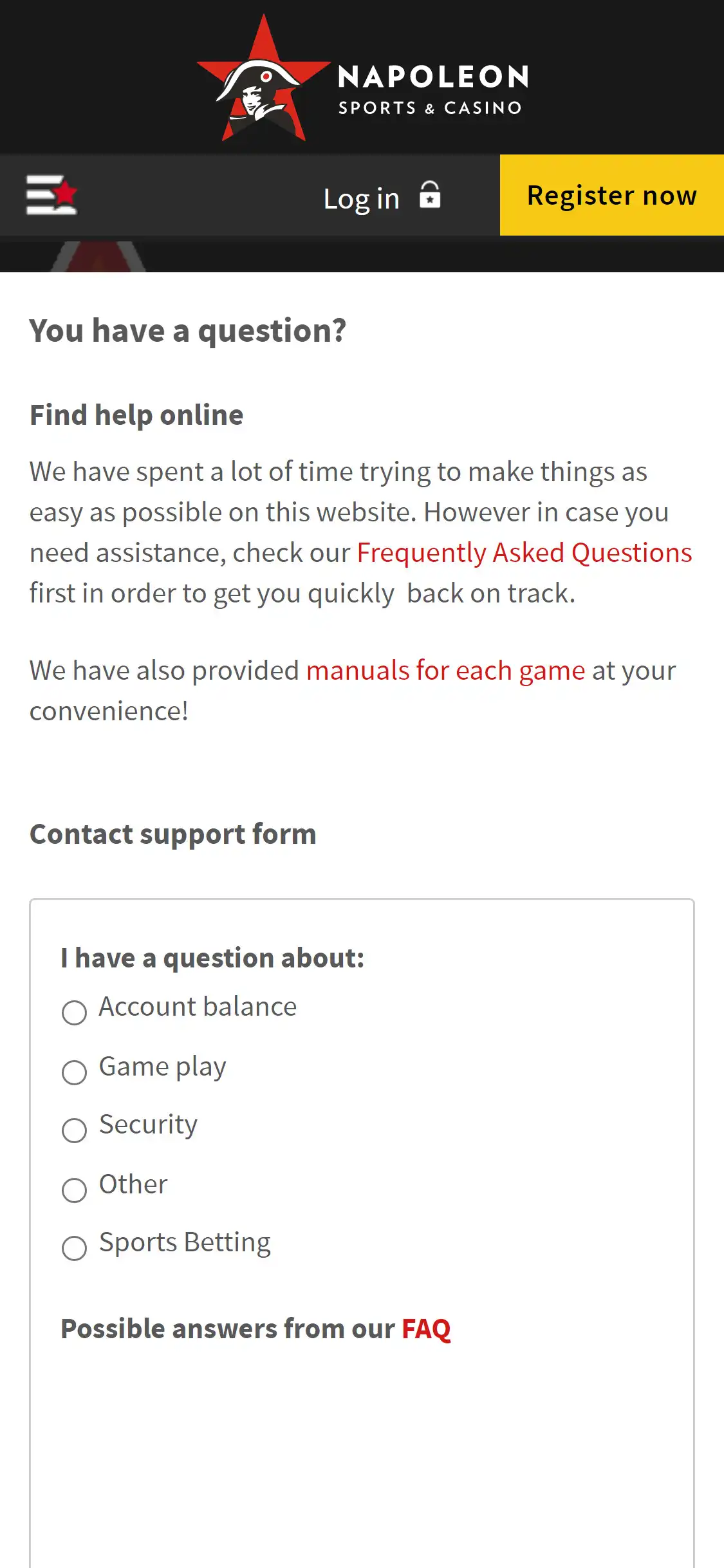Screen dimensions: 724x1568
Task: Select the Account balance radio button
Action: [75, 1013]
